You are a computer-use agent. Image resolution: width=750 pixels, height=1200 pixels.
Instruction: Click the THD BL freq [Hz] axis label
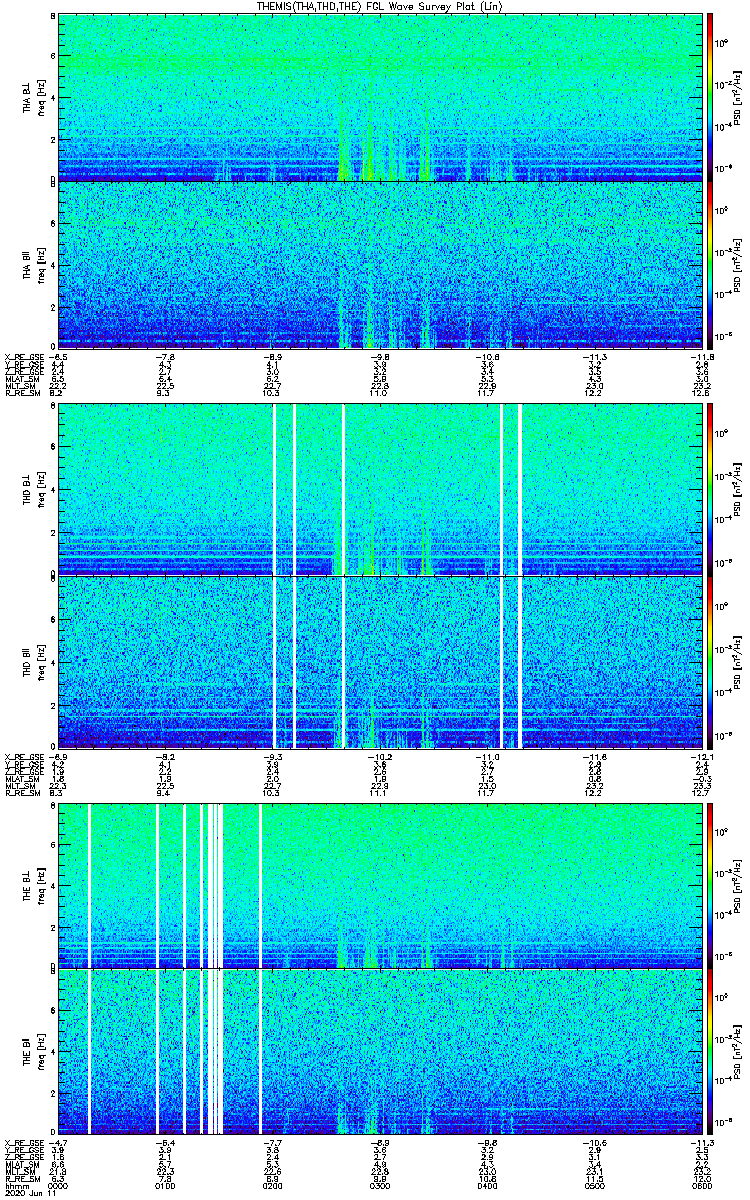[33, 490]
